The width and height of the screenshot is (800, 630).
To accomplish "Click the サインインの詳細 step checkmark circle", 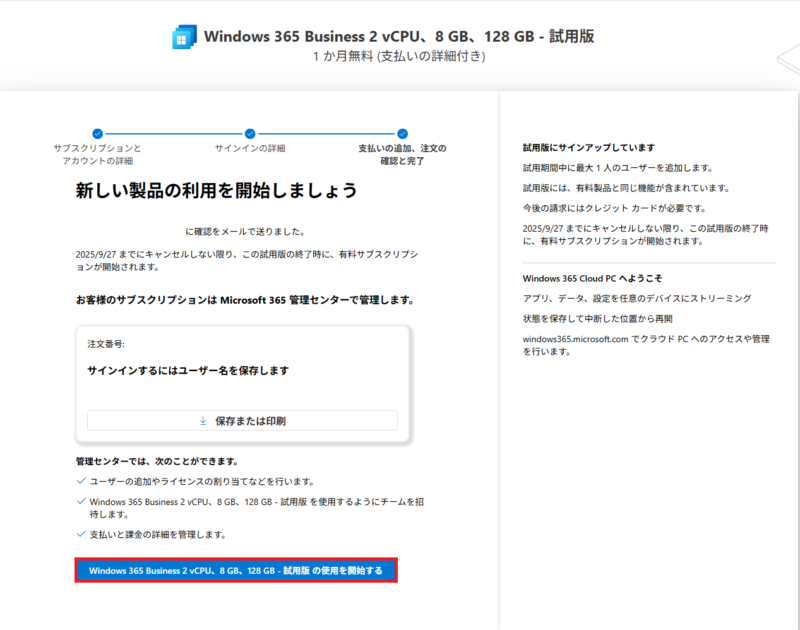I will (x=250, y=134).
